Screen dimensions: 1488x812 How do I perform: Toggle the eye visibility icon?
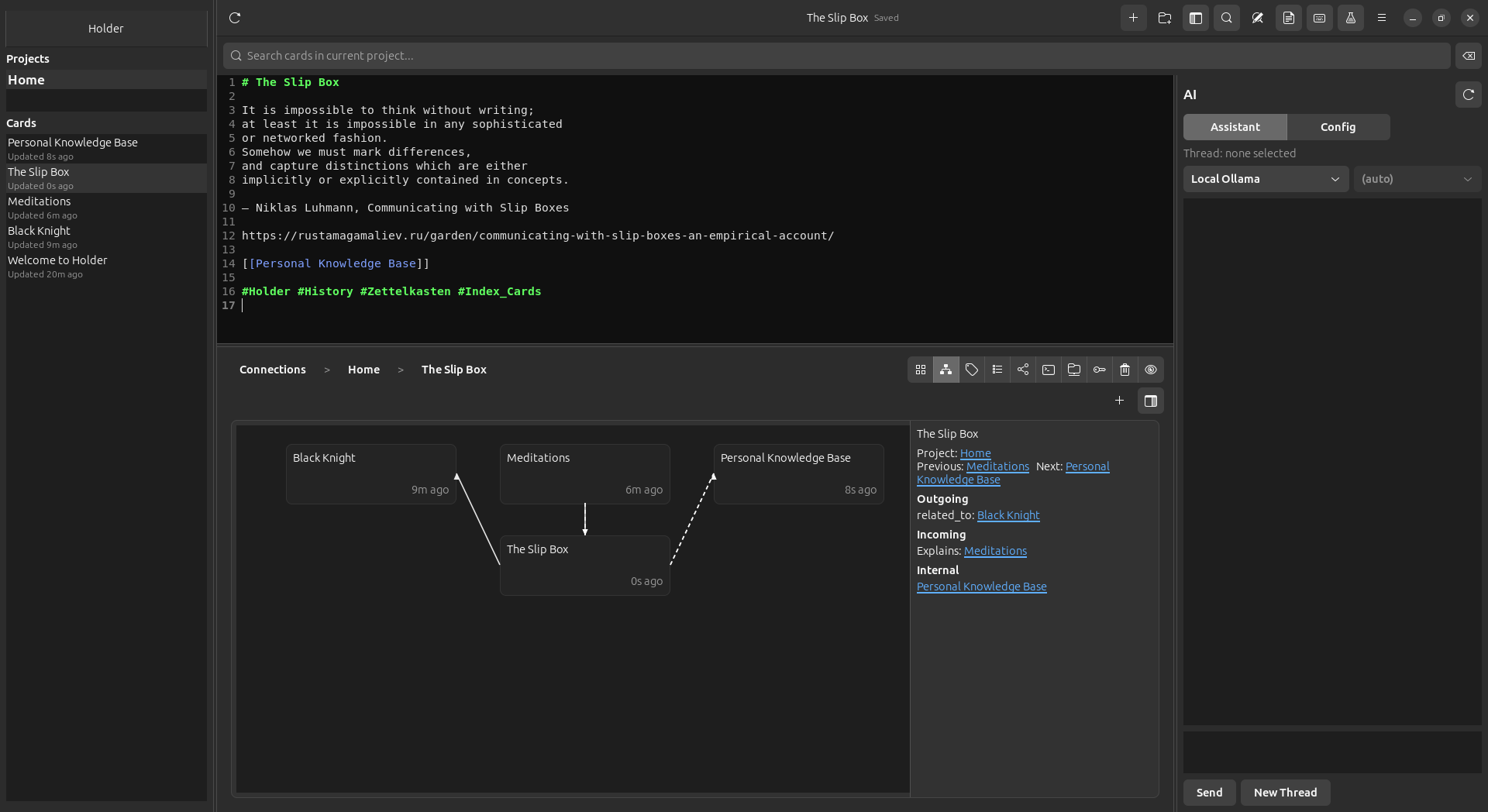(1151, 370)
